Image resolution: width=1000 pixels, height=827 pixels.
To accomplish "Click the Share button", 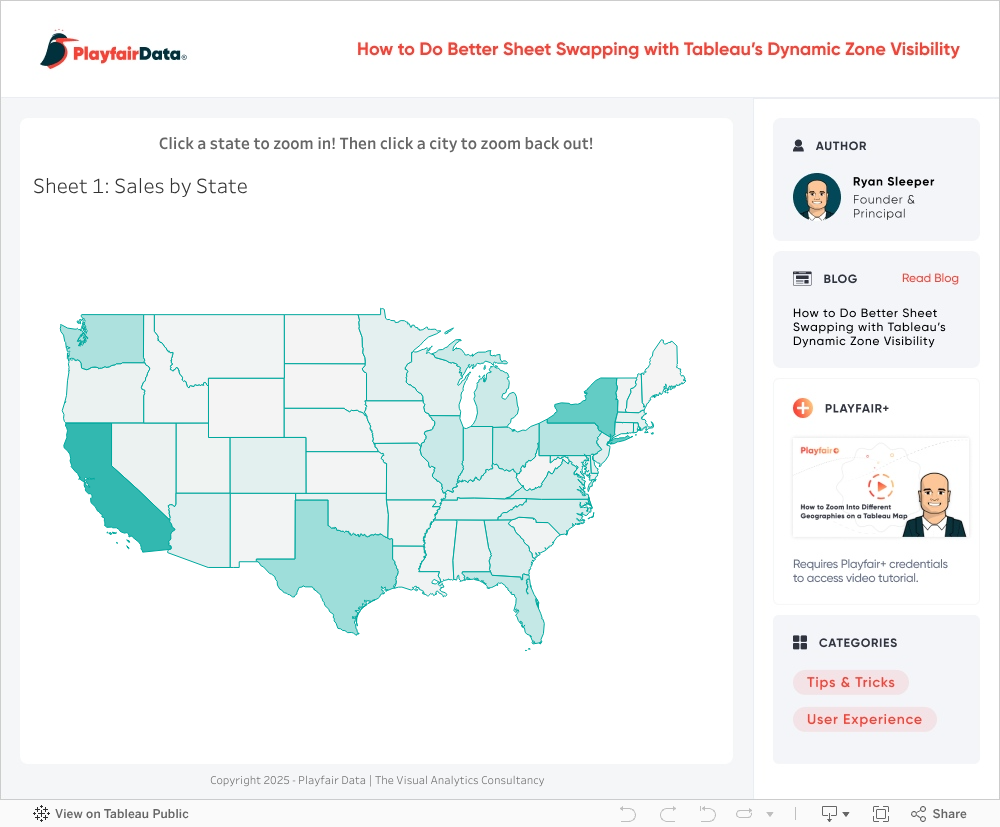I will pyautogui.click(x=938, y=814).
